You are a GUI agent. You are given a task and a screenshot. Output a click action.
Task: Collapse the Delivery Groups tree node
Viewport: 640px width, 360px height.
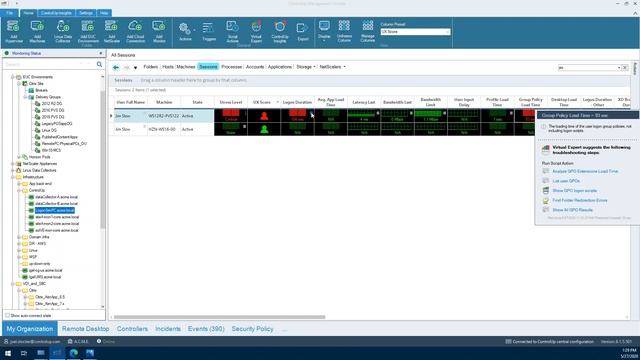pyautogui.click(x=25, y=97)
